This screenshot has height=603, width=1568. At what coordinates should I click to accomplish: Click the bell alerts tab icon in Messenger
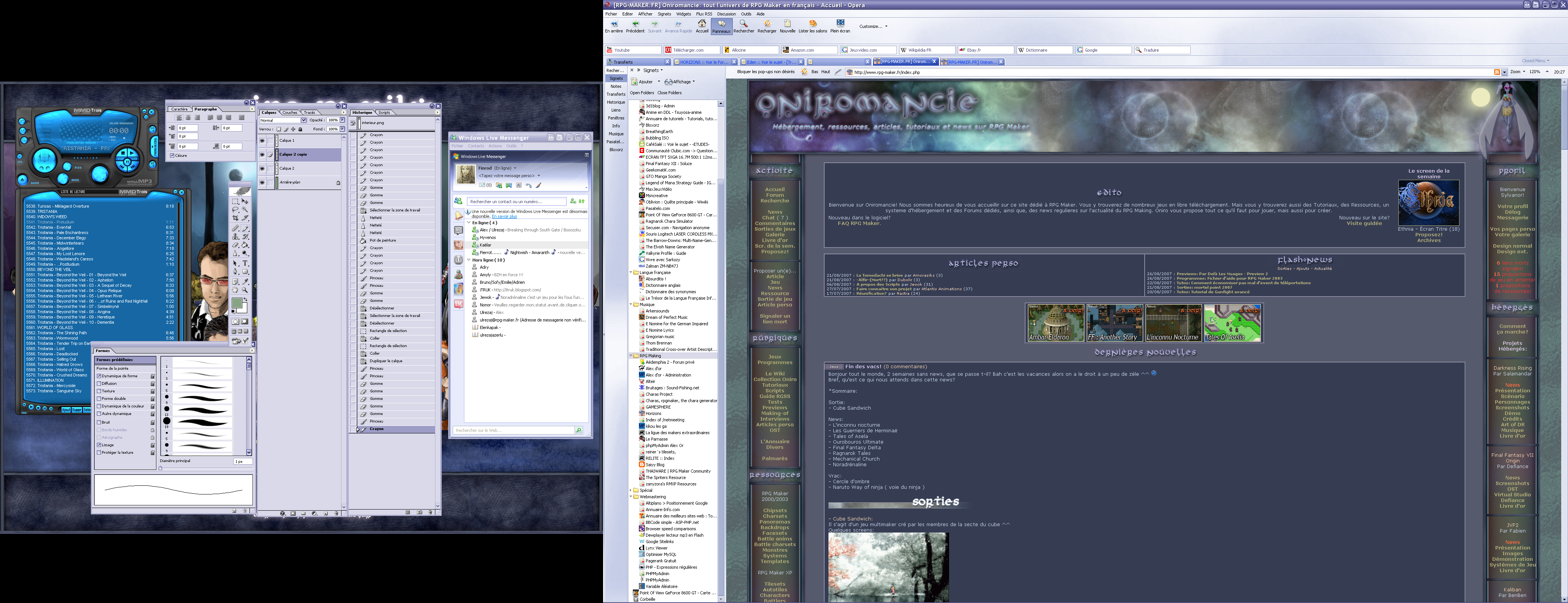pos(459,216)
